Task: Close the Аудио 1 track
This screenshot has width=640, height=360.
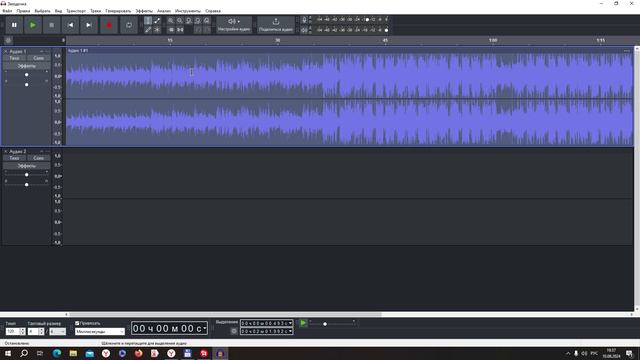Action: [x=5, y=51]
